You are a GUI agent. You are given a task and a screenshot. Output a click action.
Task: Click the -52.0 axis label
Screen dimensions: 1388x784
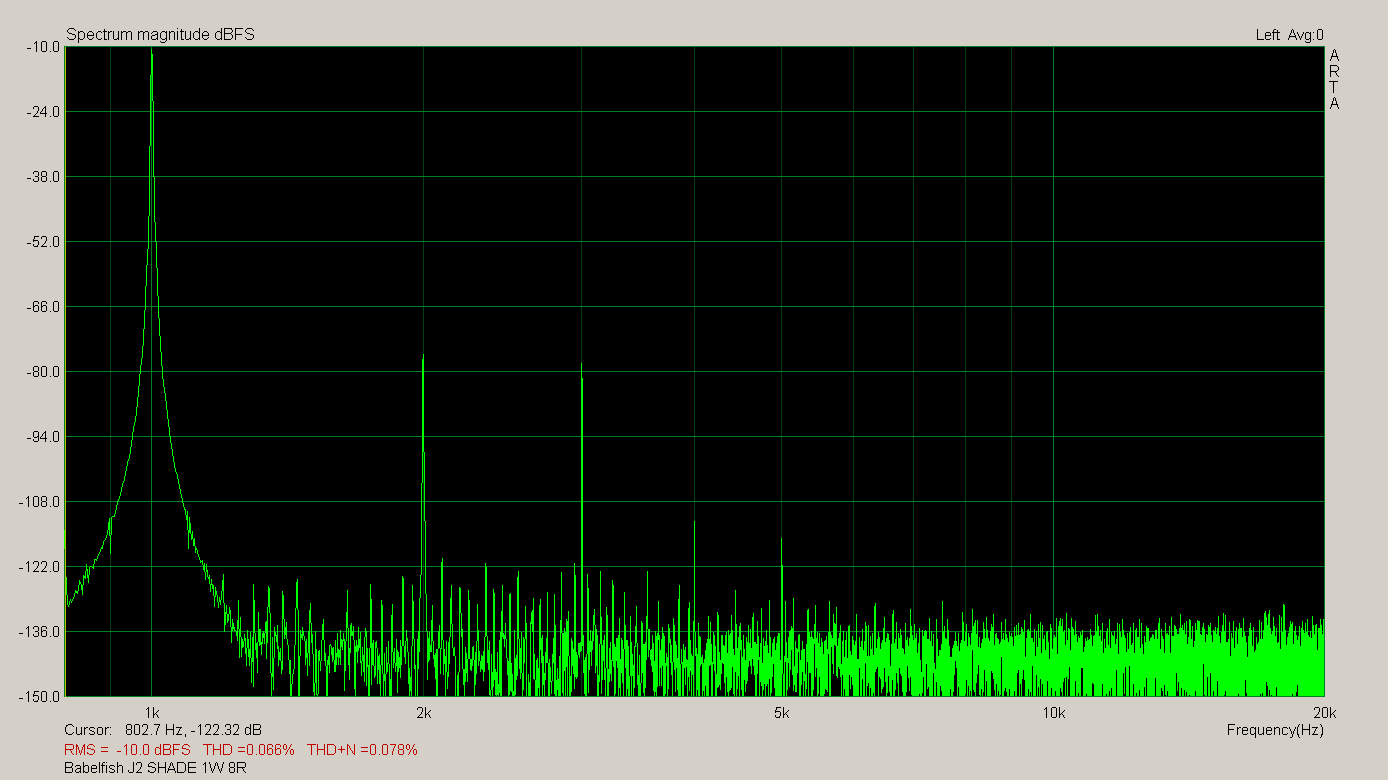(x=42, y=242)
